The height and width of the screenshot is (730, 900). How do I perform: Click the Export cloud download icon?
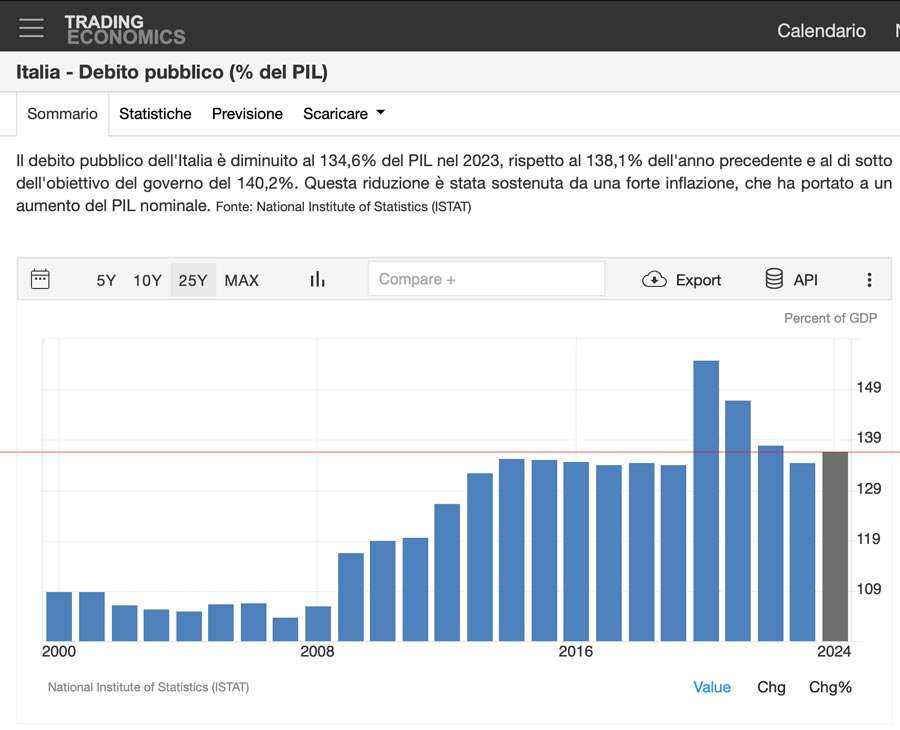654,280
